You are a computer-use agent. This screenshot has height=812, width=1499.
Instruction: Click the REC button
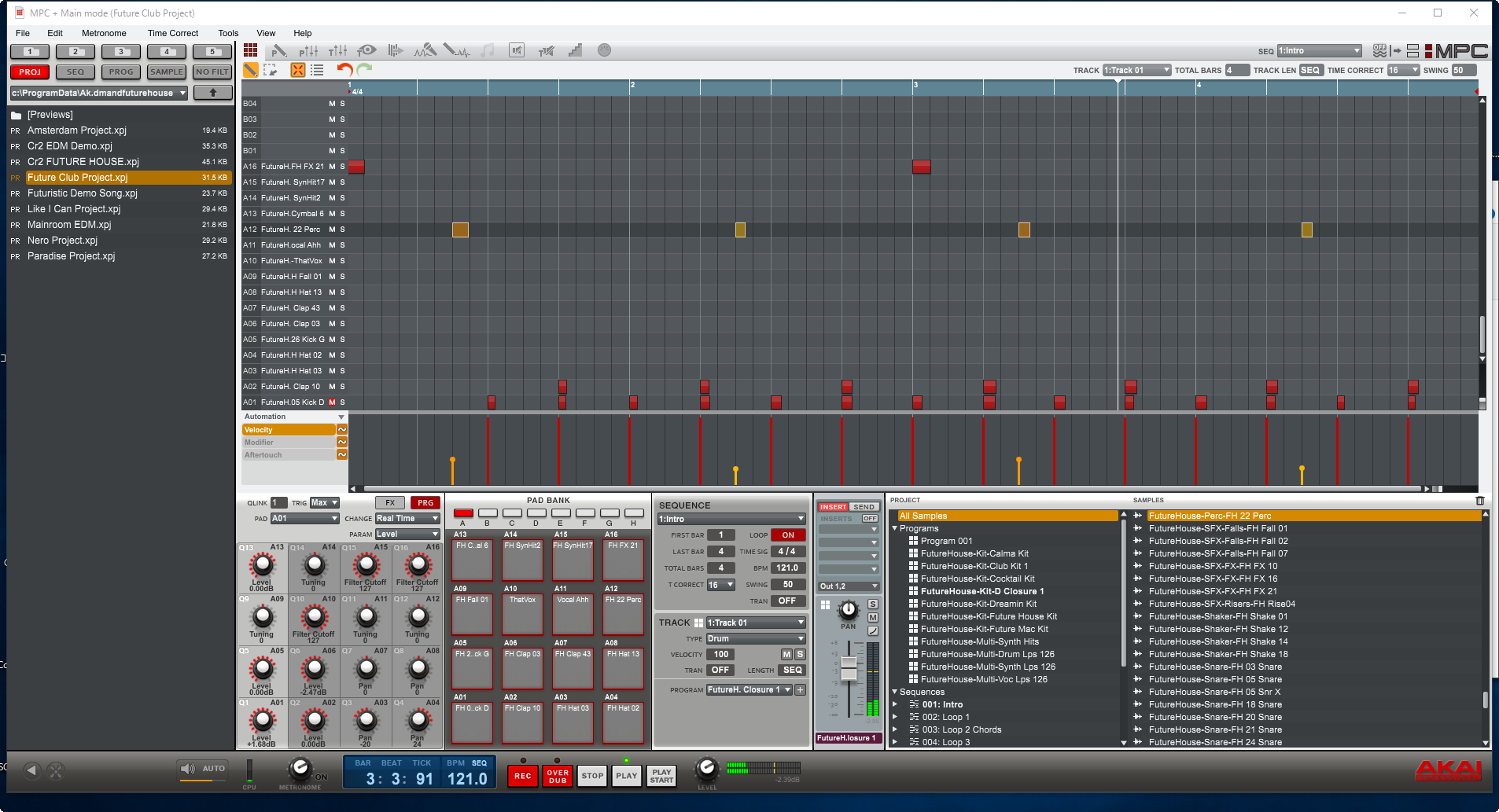523,776
